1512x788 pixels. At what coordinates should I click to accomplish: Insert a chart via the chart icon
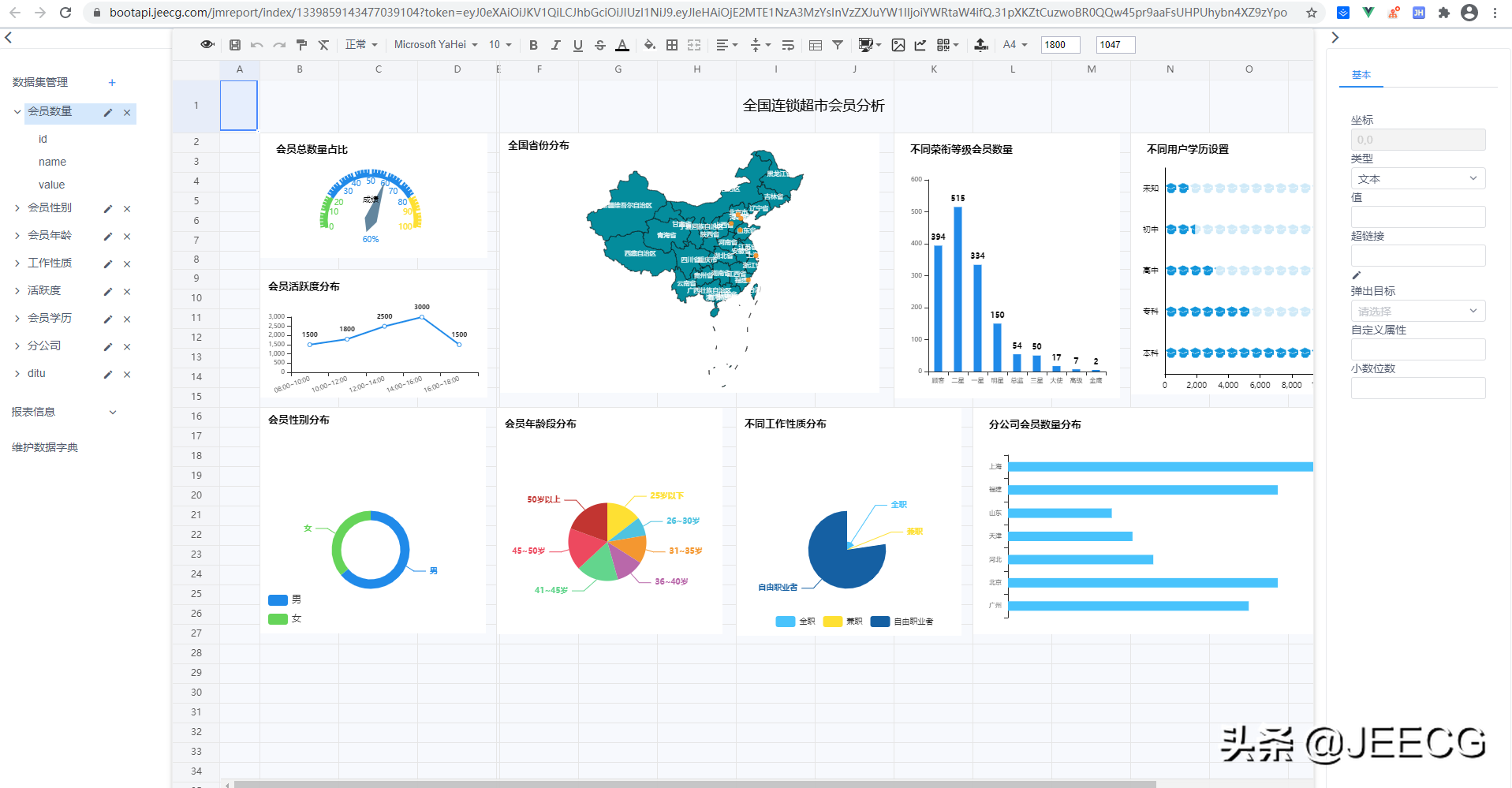click(920, 45)
